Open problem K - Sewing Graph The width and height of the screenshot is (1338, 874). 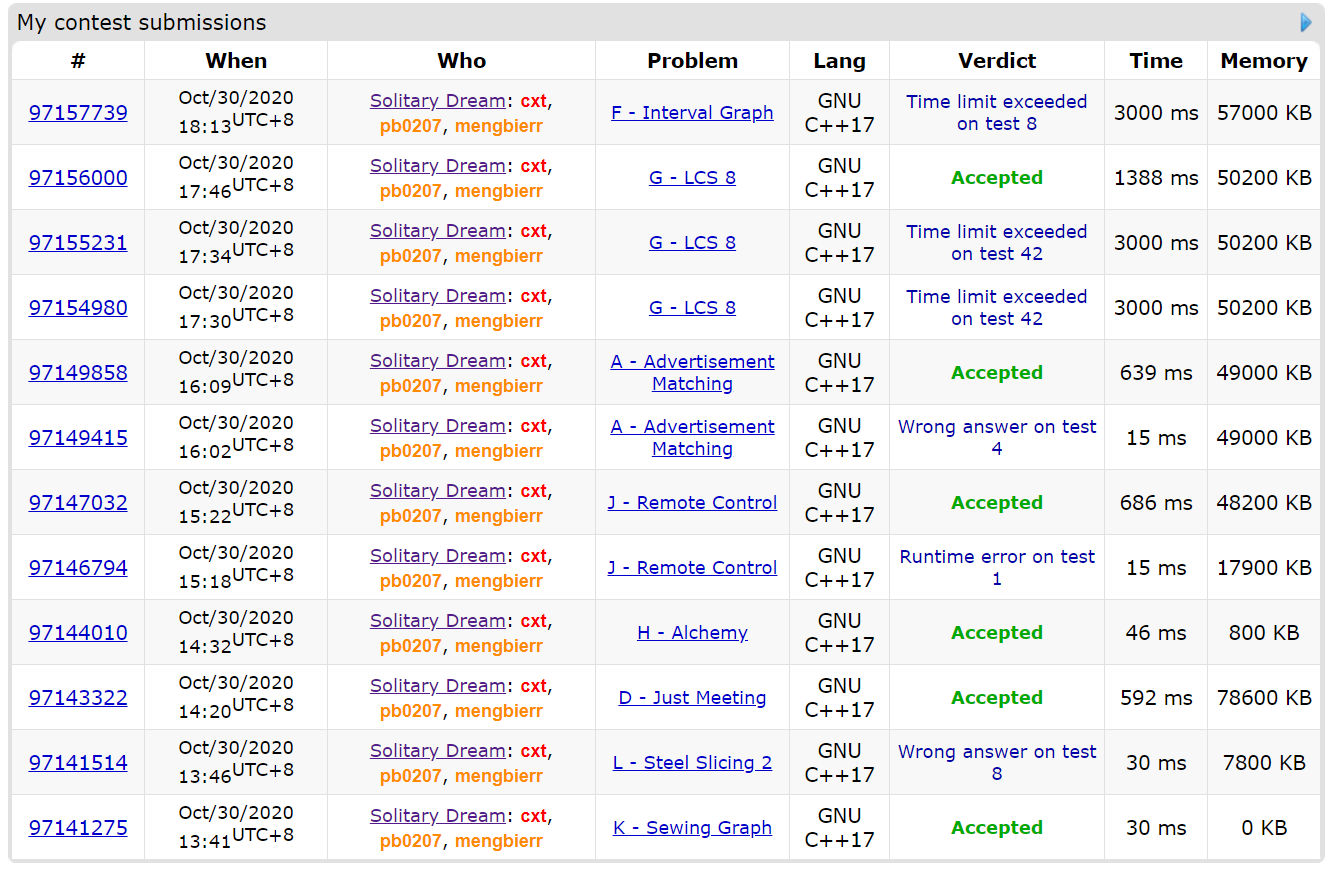pyautogui.click(x=692, y=828)
